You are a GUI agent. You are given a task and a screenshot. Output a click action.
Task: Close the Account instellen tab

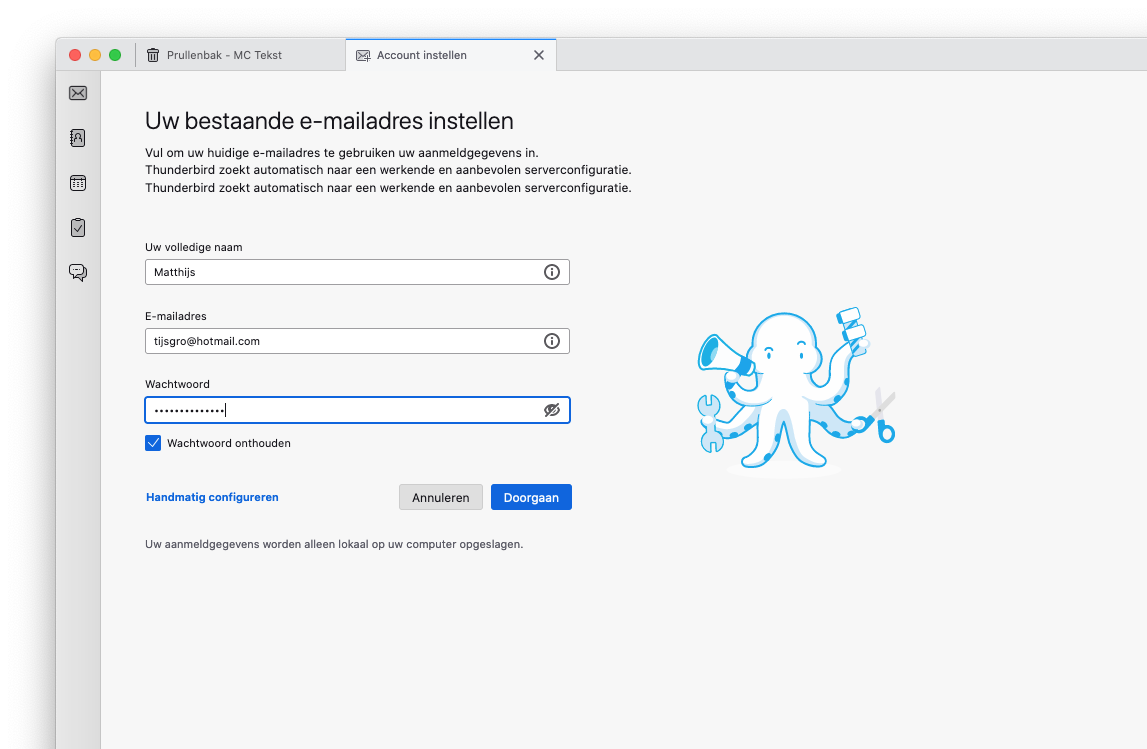click(539, 55)
